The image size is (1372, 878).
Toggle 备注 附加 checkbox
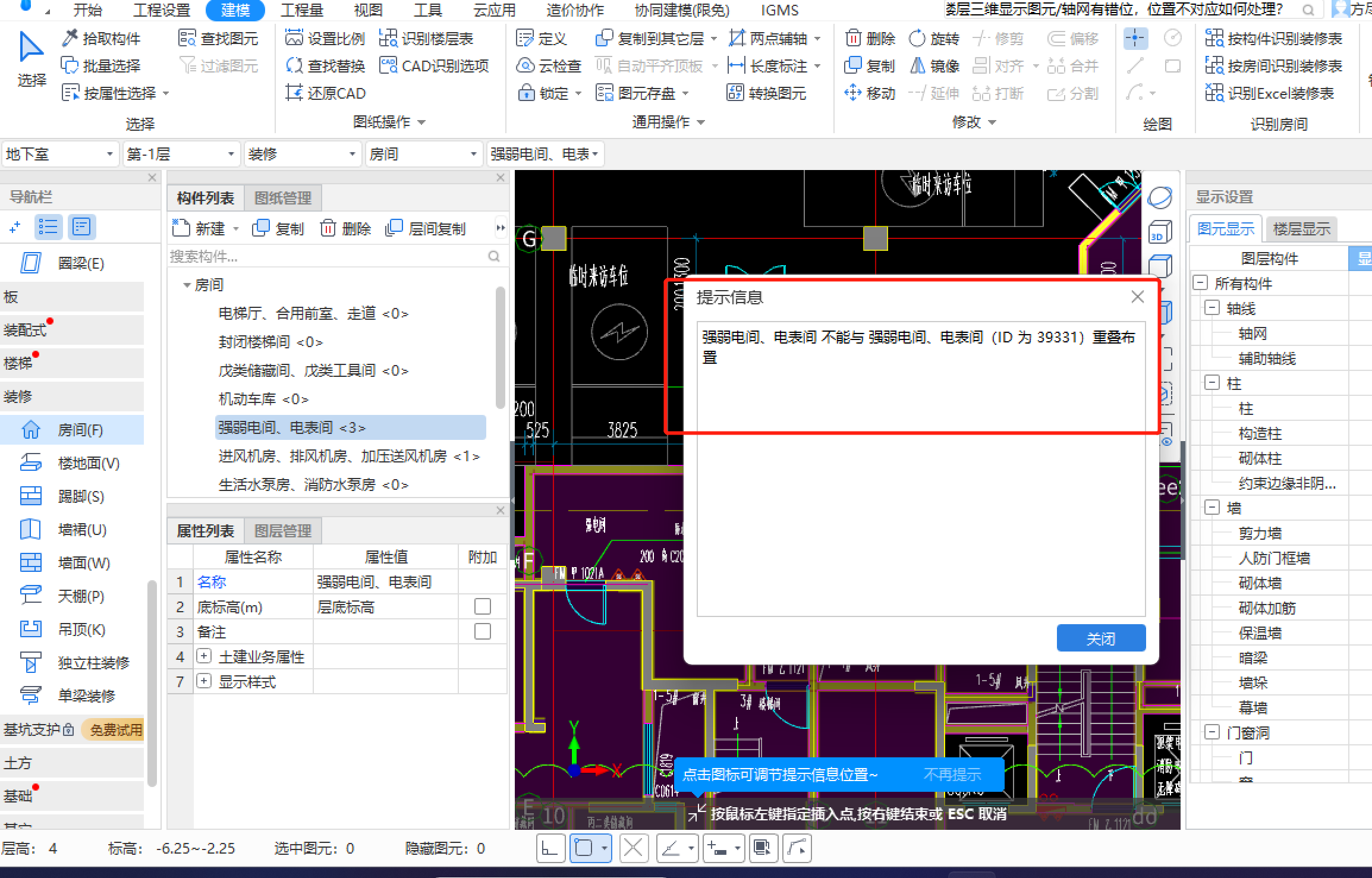tap(482, 631)
